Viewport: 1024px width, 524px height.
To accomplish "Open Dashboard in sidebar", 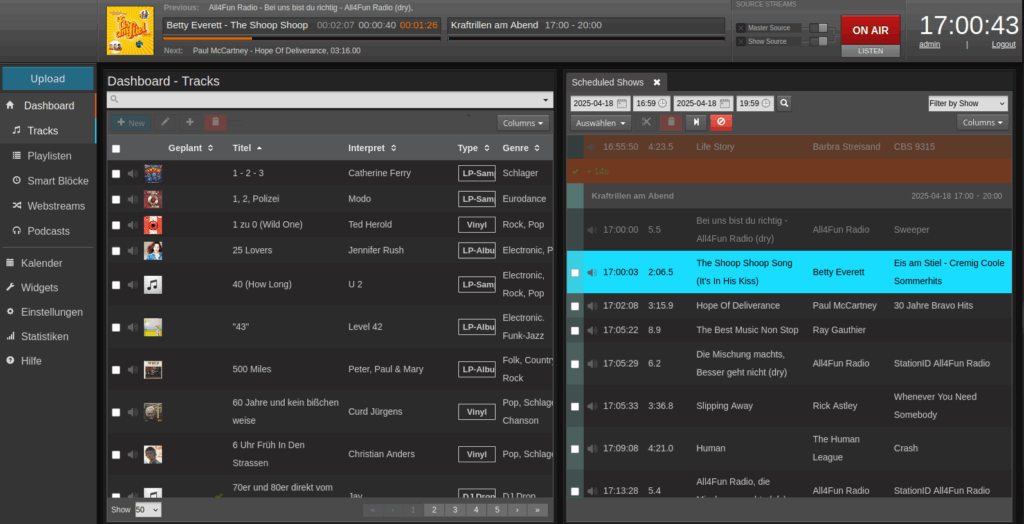I will click(x=48, y=105).
